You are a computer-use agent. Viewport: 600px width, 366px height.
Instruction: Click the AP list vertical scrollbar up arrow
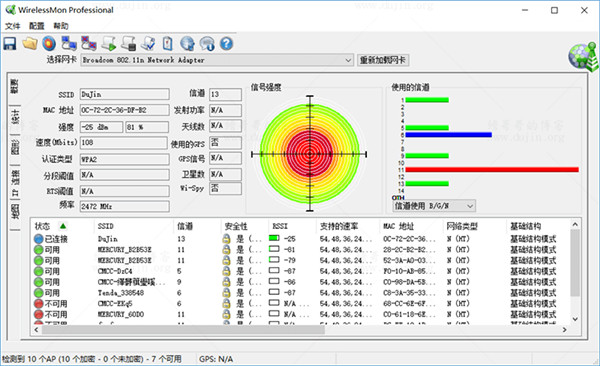tap(575, 224)
